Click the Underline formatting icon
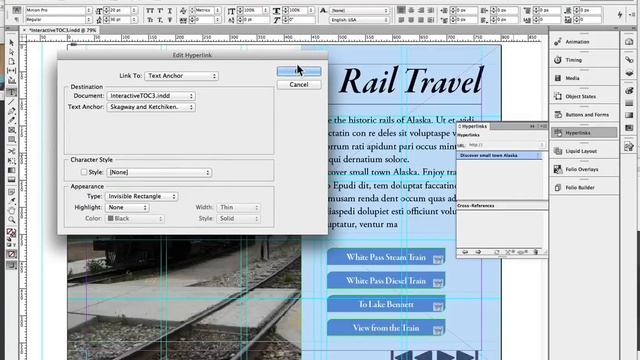 click(170, 11)
